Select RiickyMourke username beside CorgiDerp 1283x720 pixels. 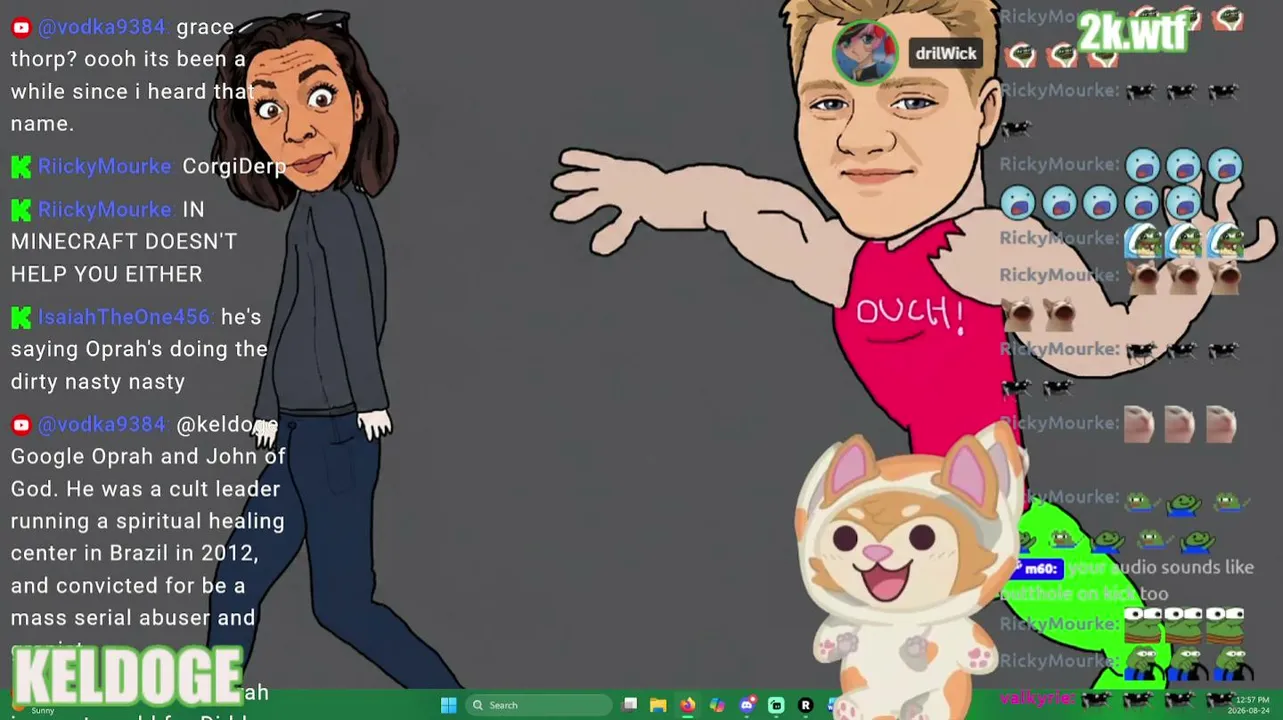[104, 167]
